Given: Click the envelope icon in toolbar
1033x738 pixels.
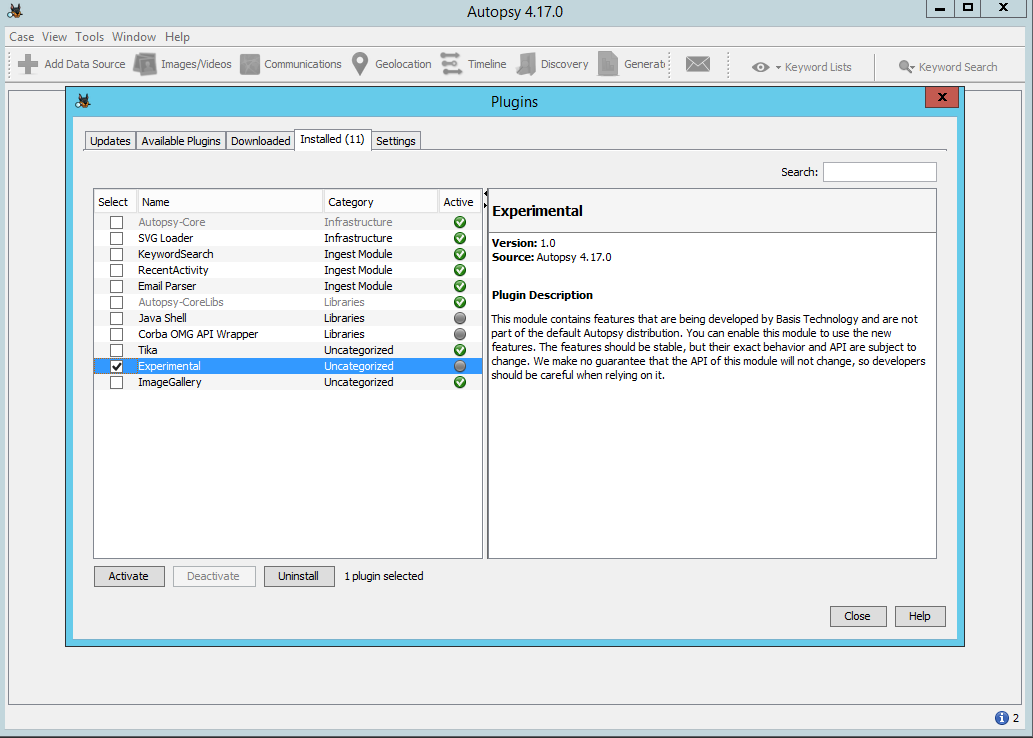Looking at the screenshot, I should [x=697, y=64].
